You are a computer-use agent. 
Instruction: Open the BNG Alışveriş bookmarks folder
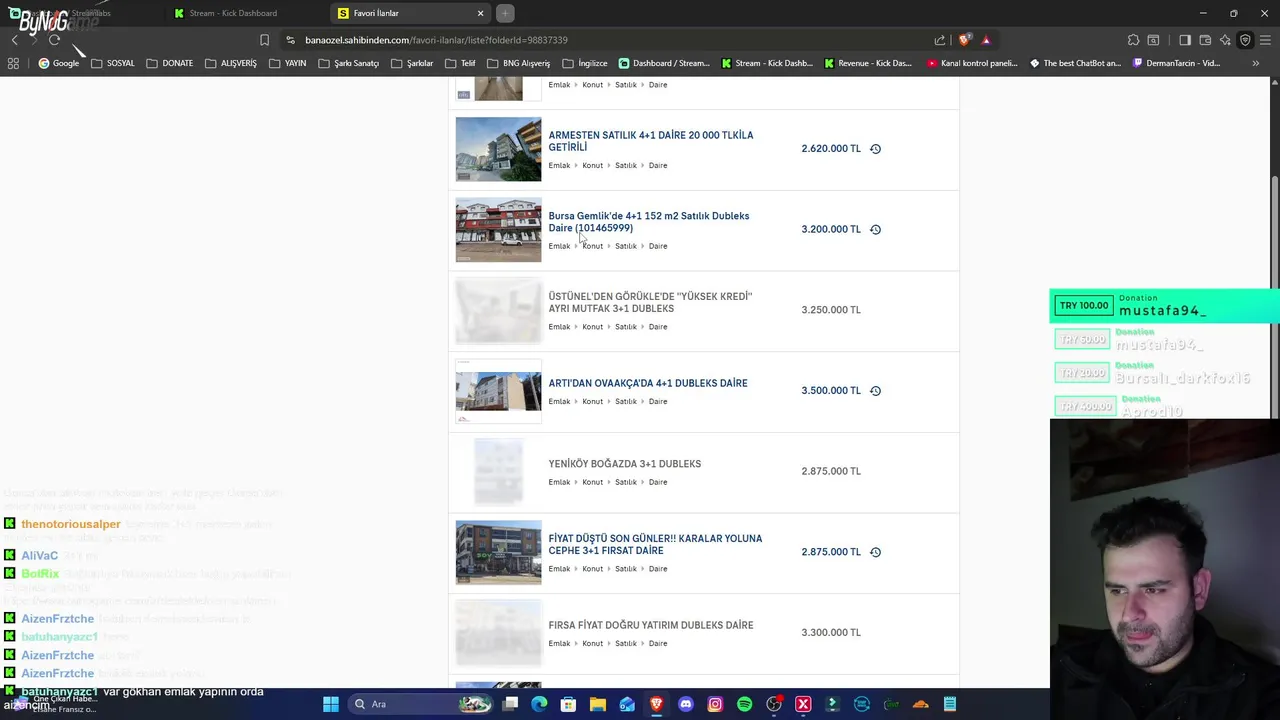coord(518,63)
